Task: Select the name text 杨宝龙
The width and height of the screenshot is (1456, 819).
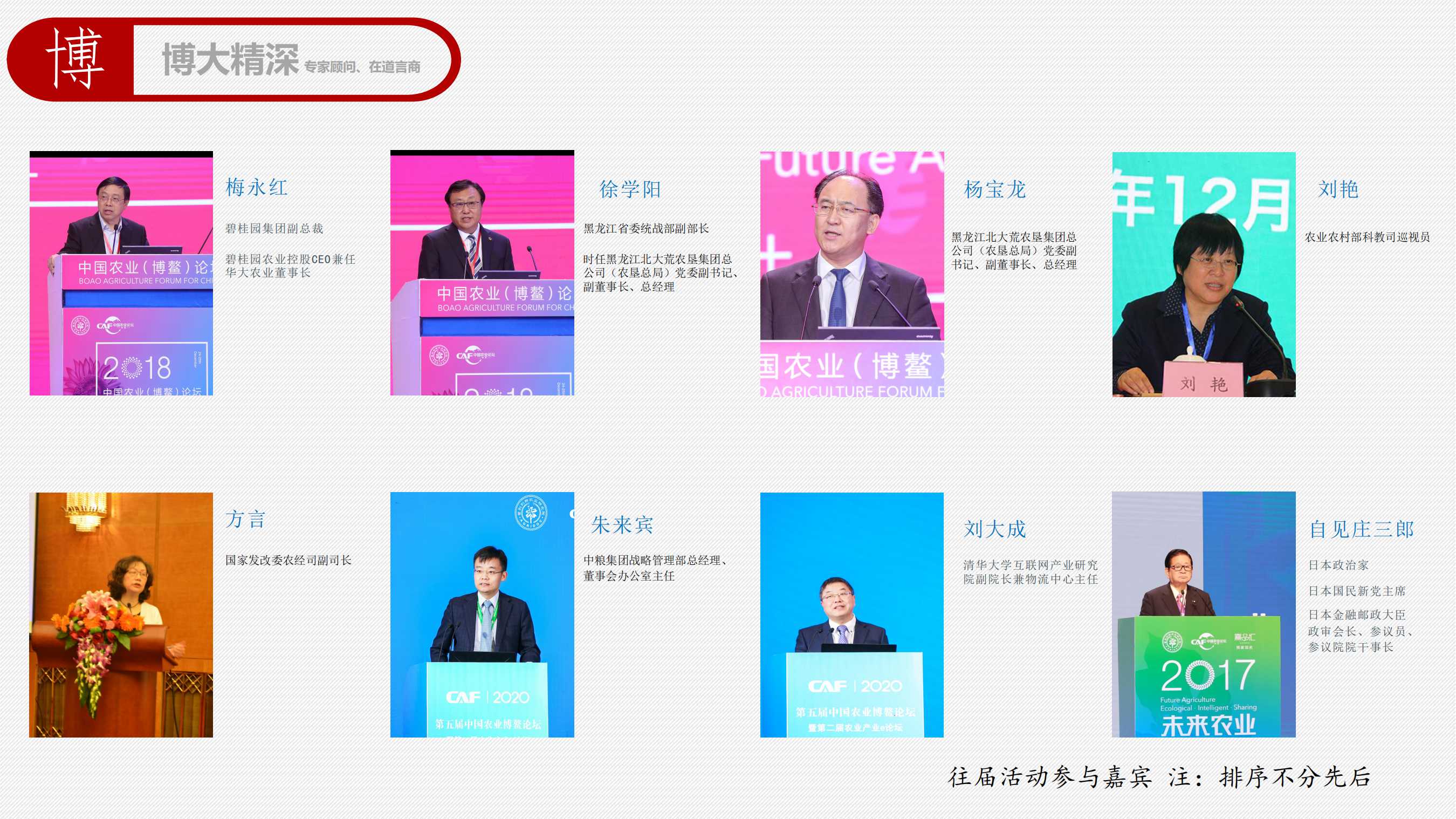Action: coord(995,189)
